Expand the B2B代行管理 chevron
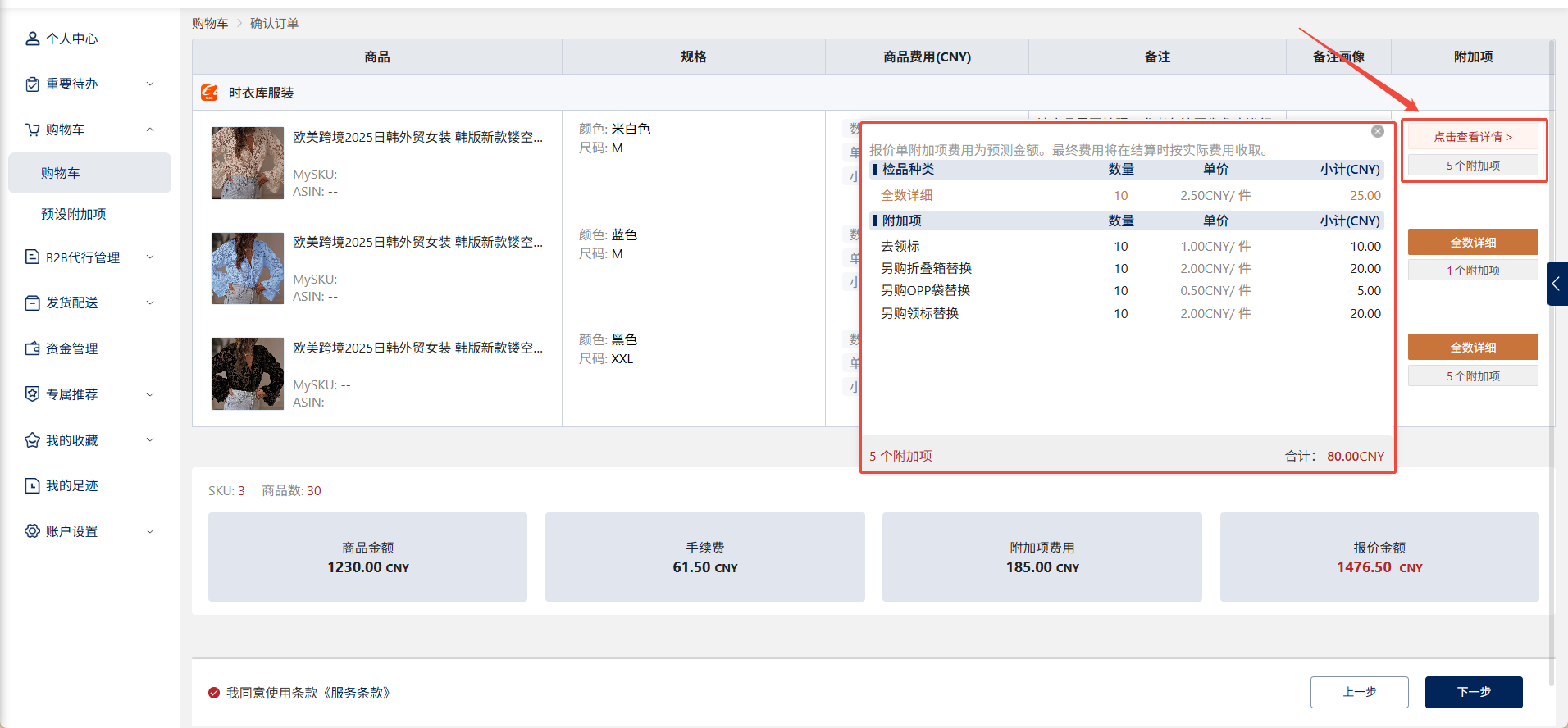1568x728 pixels. point(150,257)
